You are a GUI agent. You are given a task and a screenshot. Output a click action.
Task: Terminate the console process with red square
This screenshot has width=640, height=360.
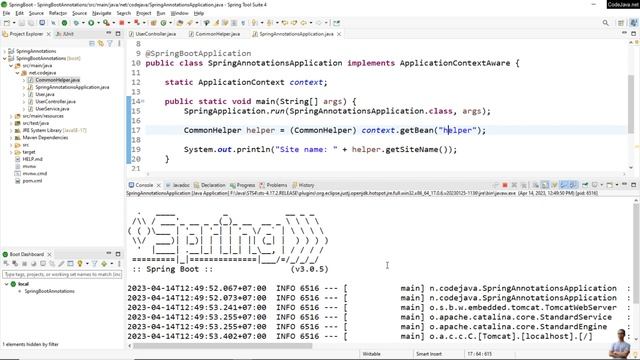click(505, 185)
